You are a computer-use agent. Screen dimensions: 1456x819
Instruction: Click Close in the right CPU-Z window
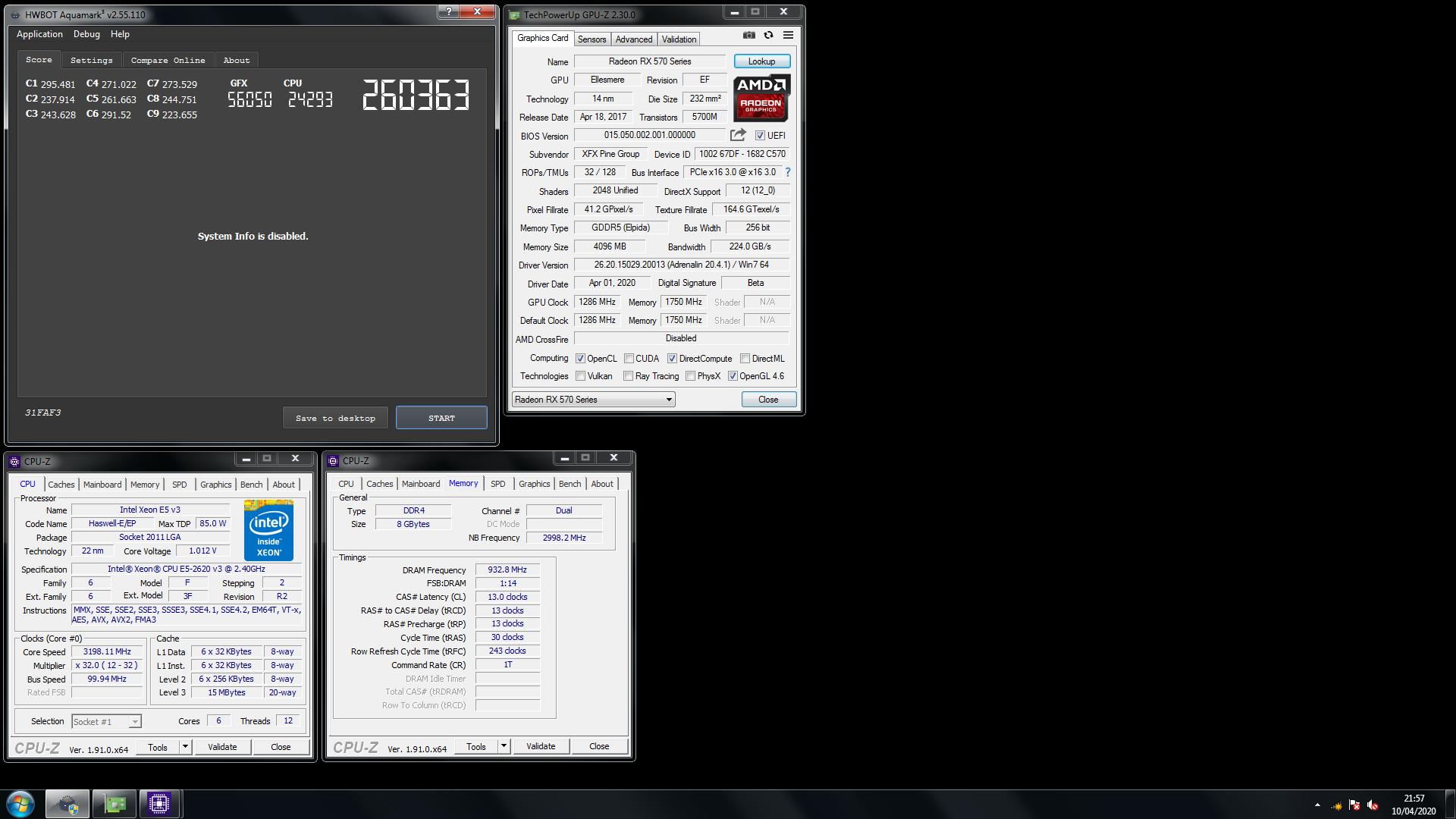point(599,746)
